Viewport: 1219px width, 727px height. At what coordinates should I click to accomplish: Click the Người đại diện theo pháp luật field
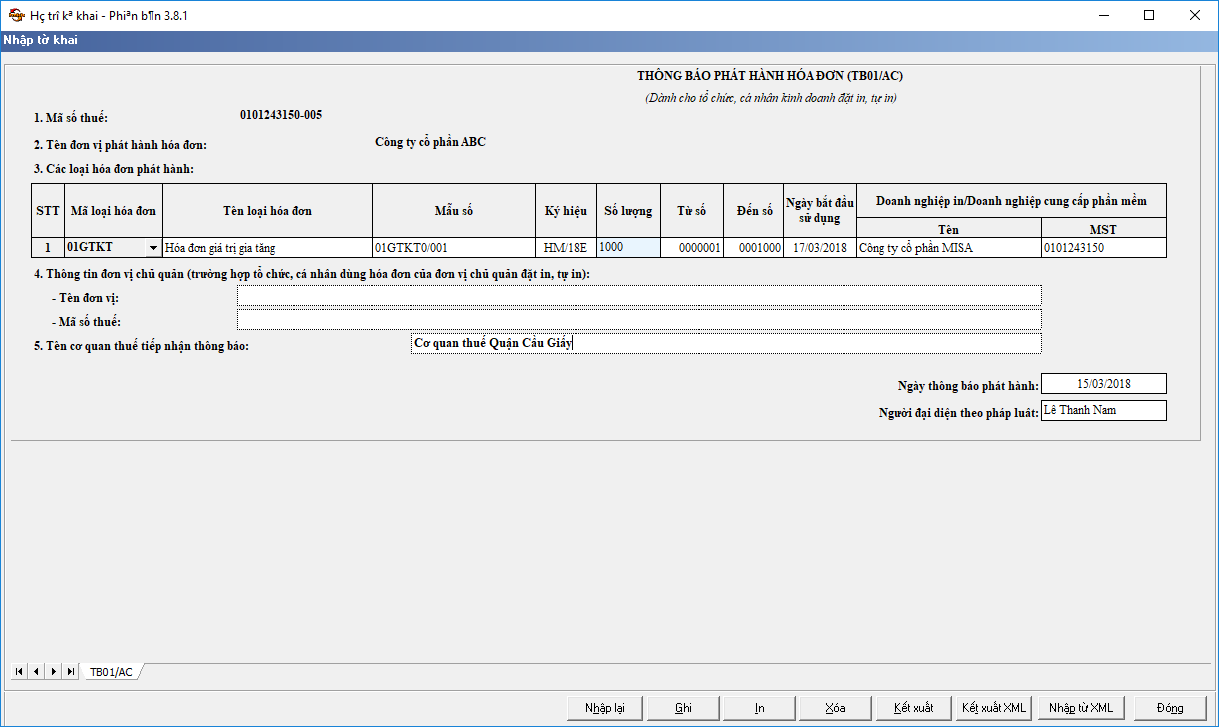tap(1103, 410)
